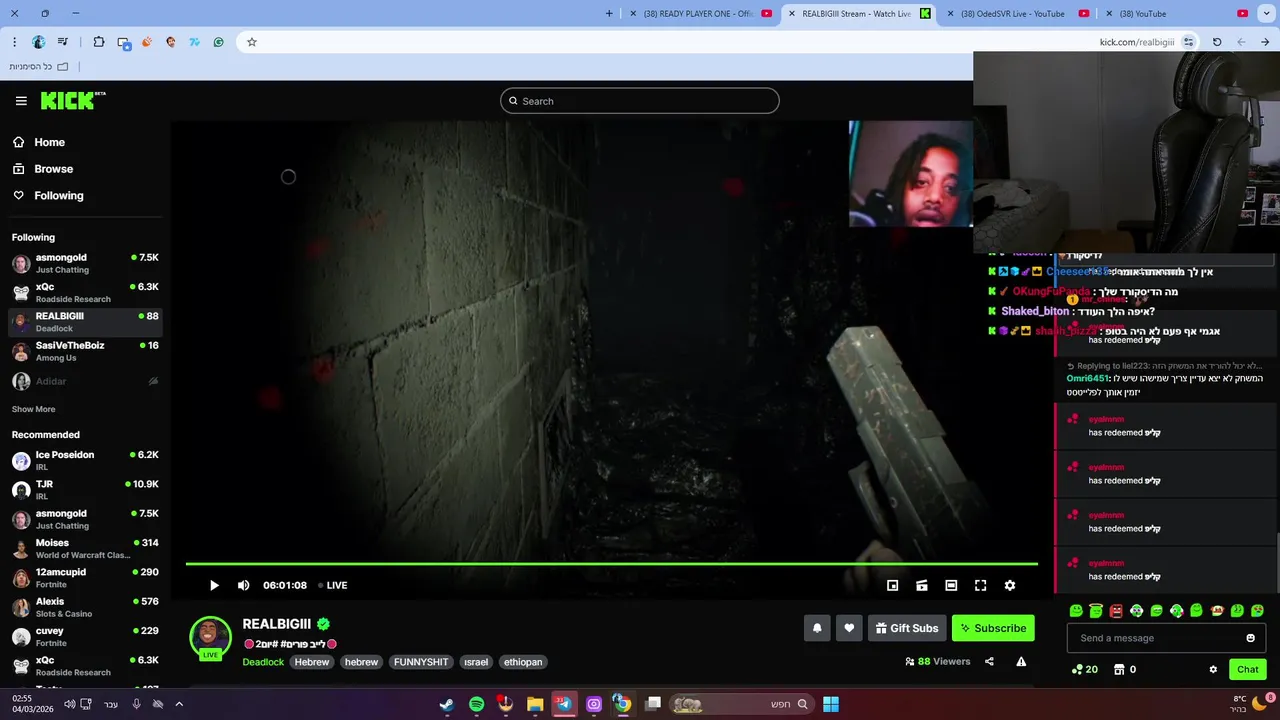This screenshot has height=720, width=1280.
Task: Open asmongold channel in Following list
Action: (x=85, y=263)
